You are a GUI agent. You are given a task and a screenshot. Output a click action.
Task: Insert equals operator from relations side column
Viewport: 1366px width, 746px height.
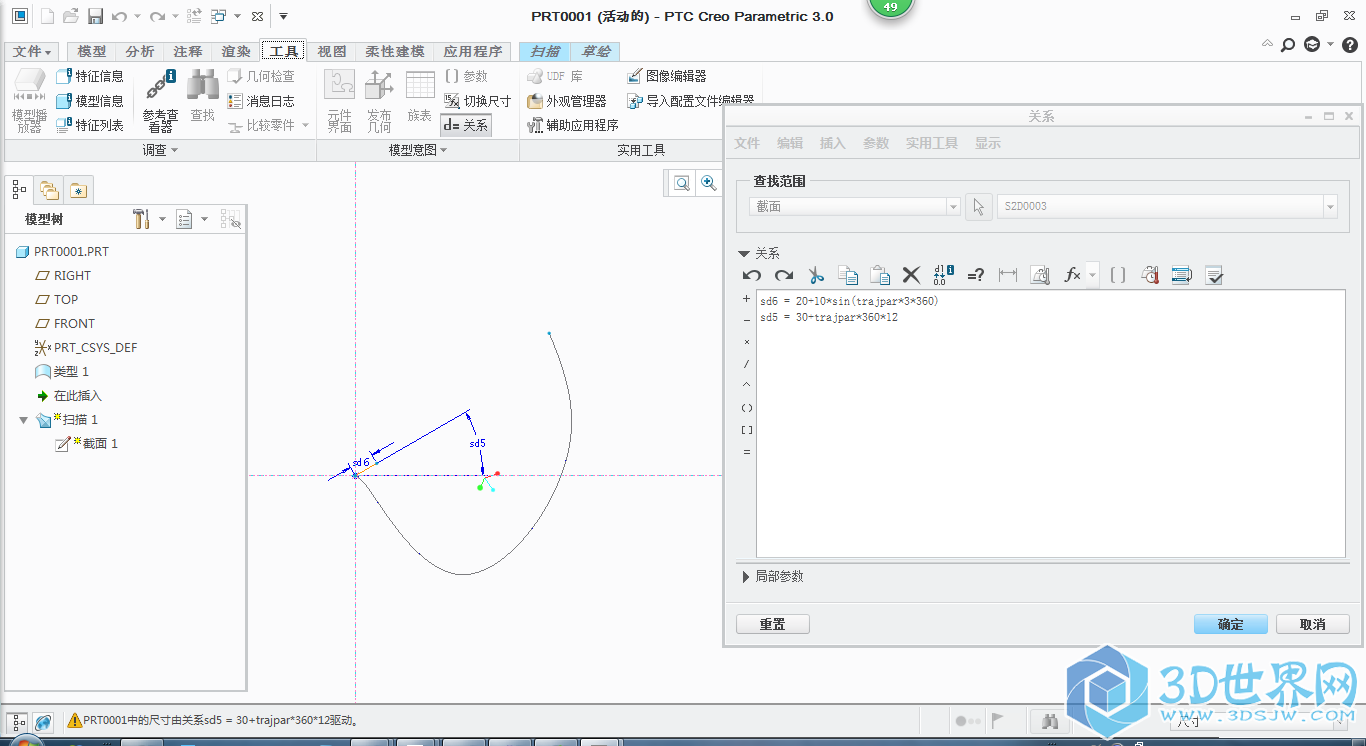coord(746,452)
